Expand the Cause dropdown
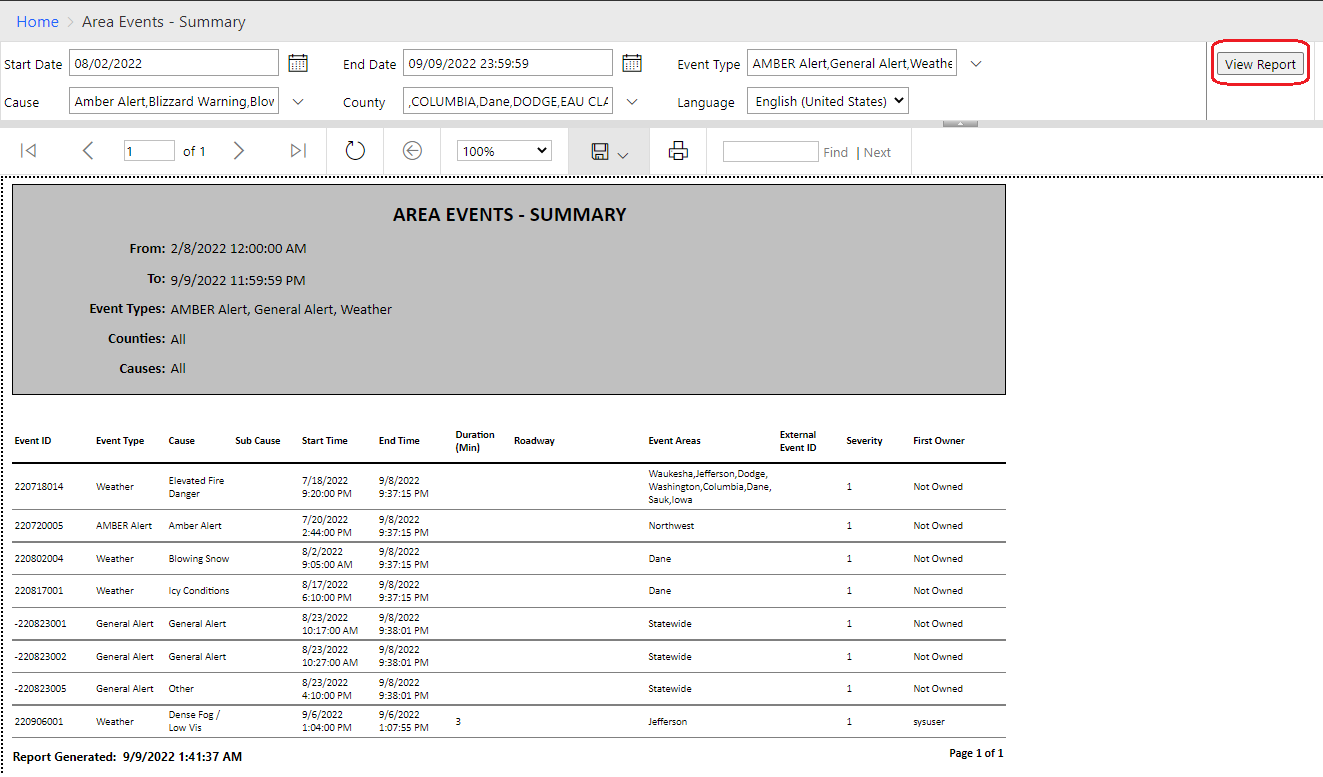This screenshot has height=777, width=1323. (x=298, y=101)
